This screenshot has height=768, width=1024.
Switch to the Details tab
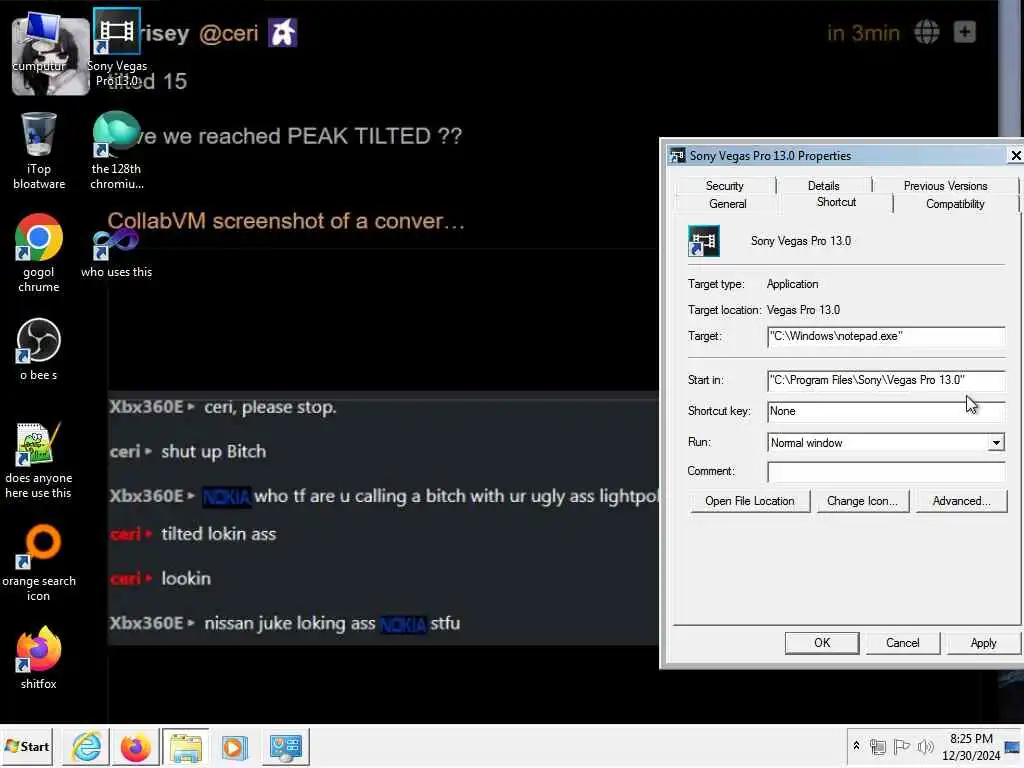(x=824, y=186)
